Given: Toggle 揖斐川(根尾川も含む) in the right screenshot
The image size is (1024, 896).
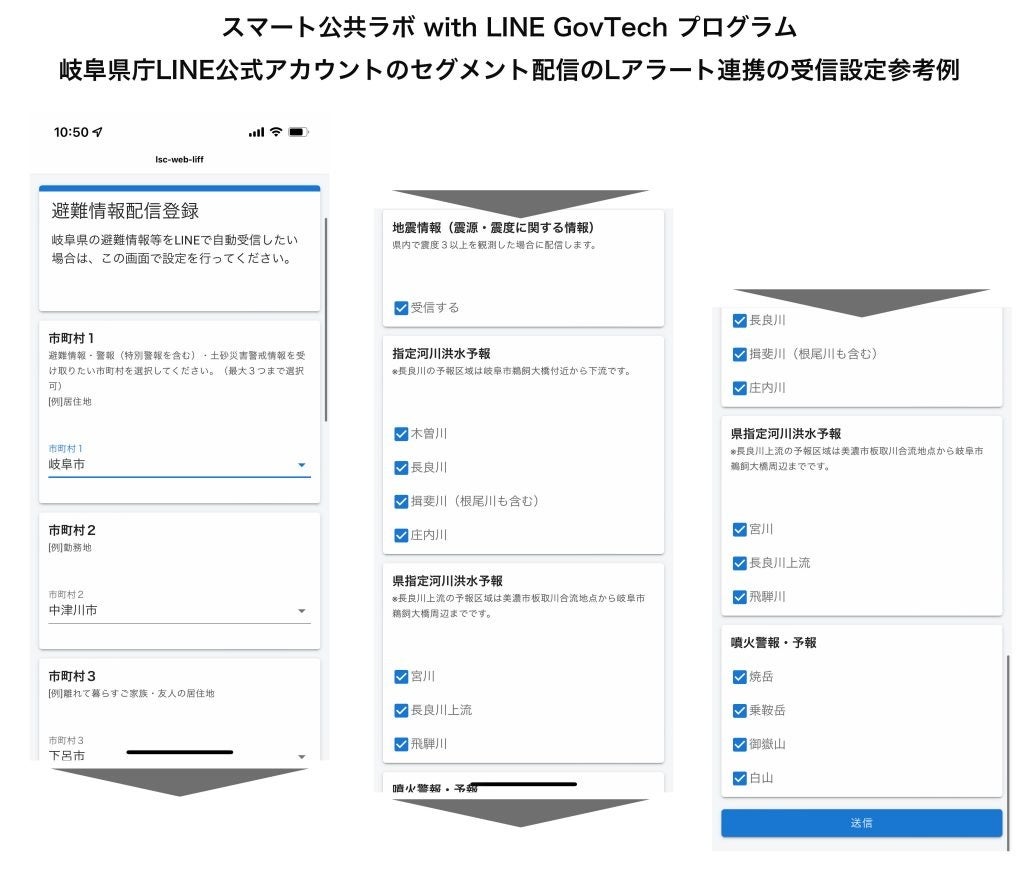Looking at the screenshot, I should tap(739, 354).
